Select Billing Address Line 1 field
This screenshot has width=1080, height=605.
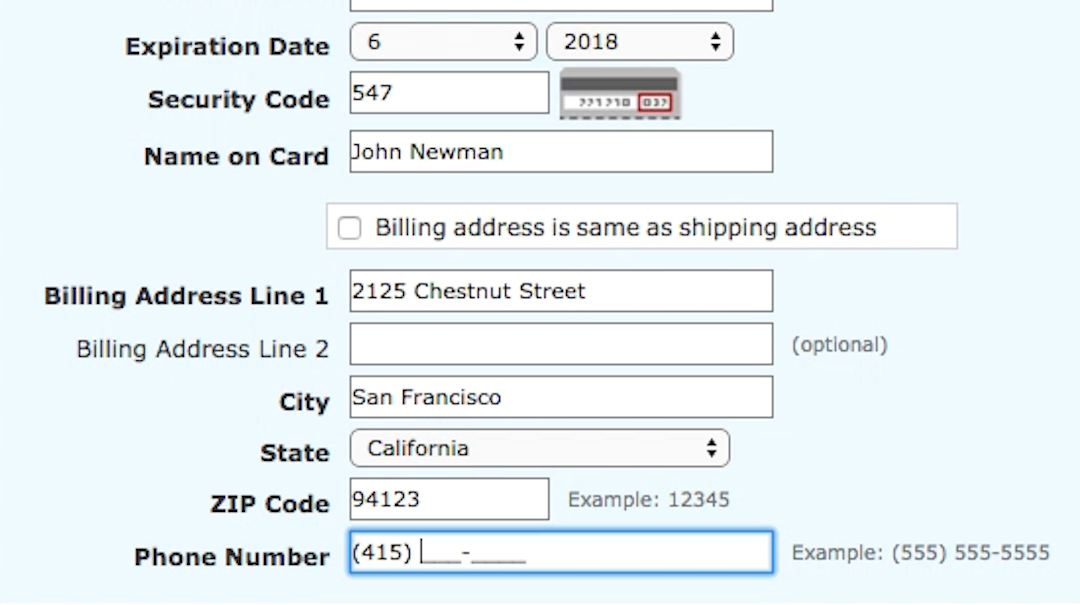[x=560, y=291]
